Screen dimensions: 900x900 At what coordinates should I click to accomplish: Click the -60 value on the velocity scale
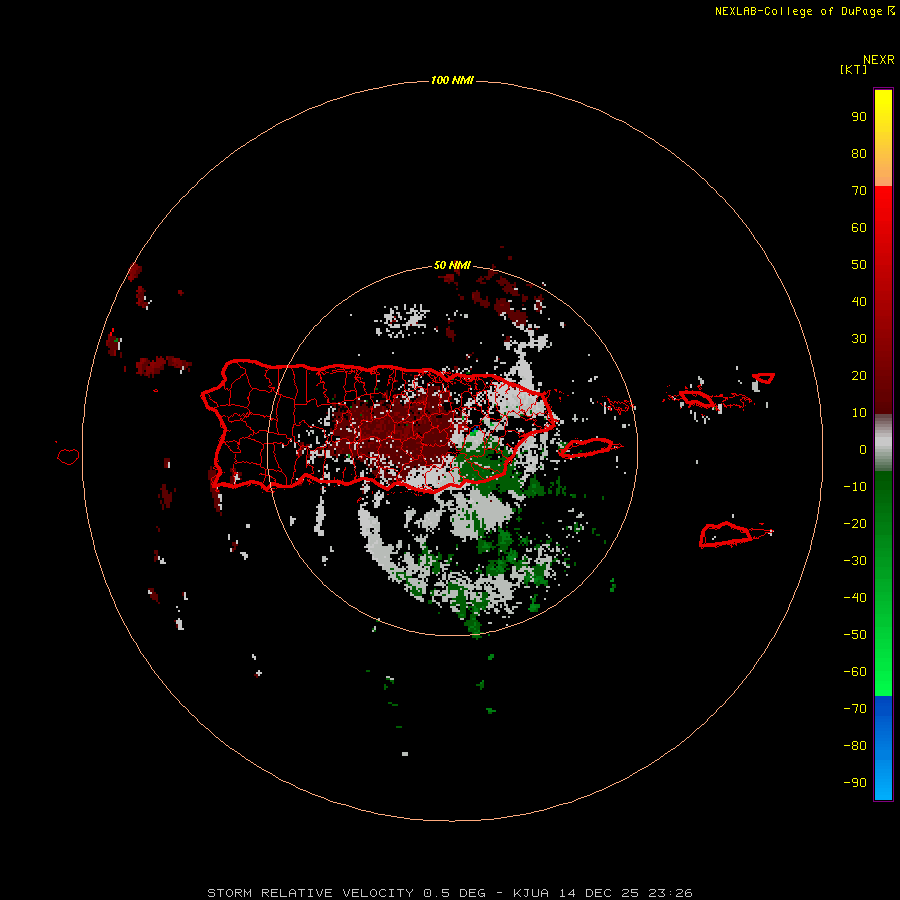[855, 672]
